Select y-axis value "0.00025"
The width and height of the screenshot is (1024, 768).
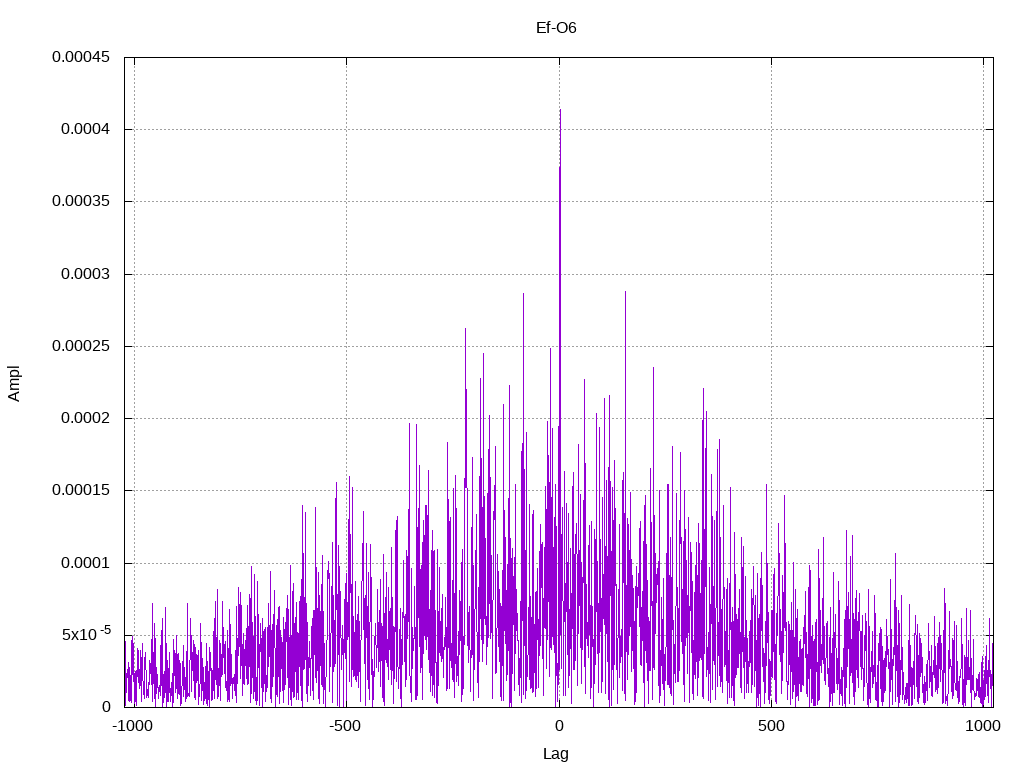coord(81,345)
